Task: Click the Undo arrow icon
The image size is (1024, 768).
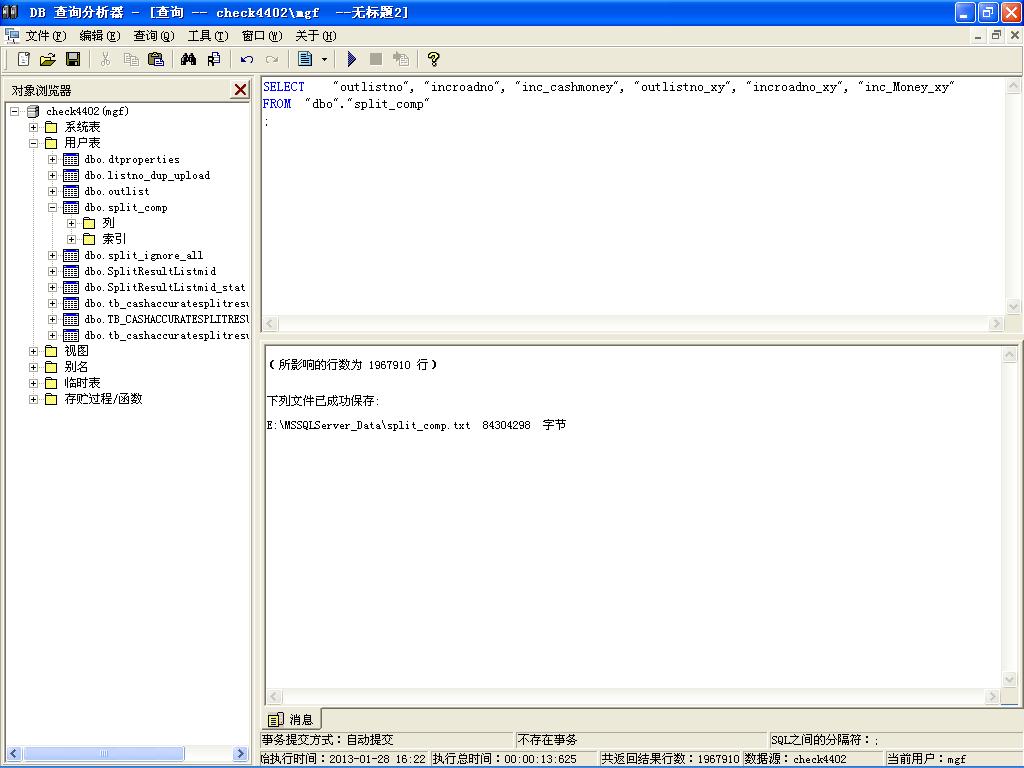Action: 246,59
